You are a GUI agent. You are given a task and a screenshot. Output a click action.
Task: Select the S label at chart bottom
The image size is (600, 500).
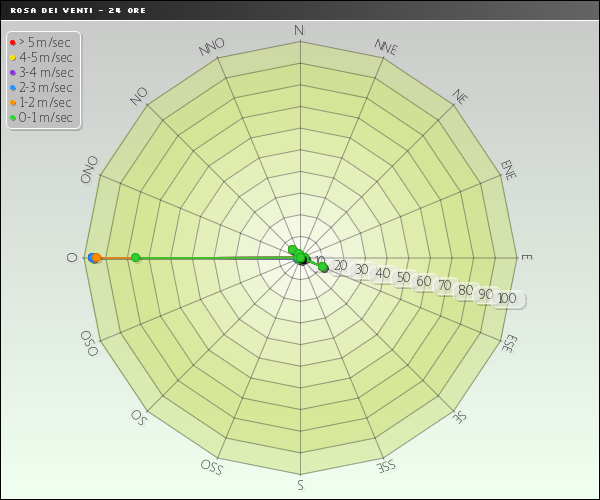(300, 485)
